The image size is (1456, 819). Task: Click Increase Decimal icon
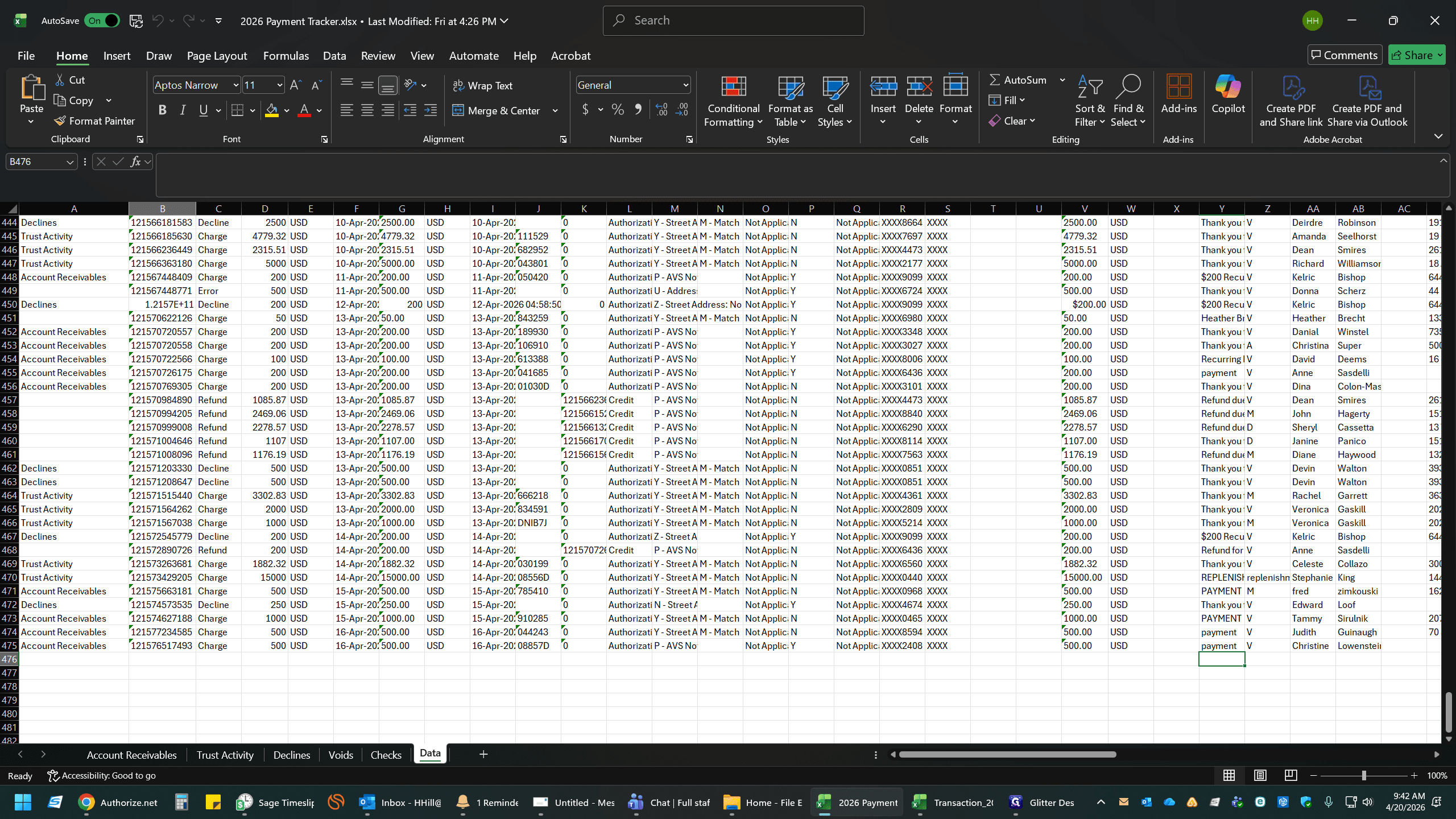coord(661,110)
